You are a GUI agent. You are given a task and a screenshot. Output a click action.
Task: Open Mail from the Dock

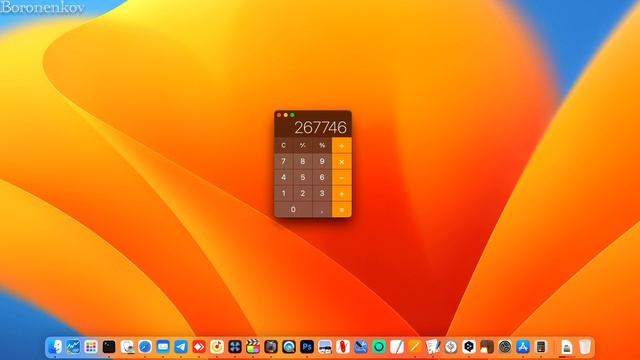163,347
